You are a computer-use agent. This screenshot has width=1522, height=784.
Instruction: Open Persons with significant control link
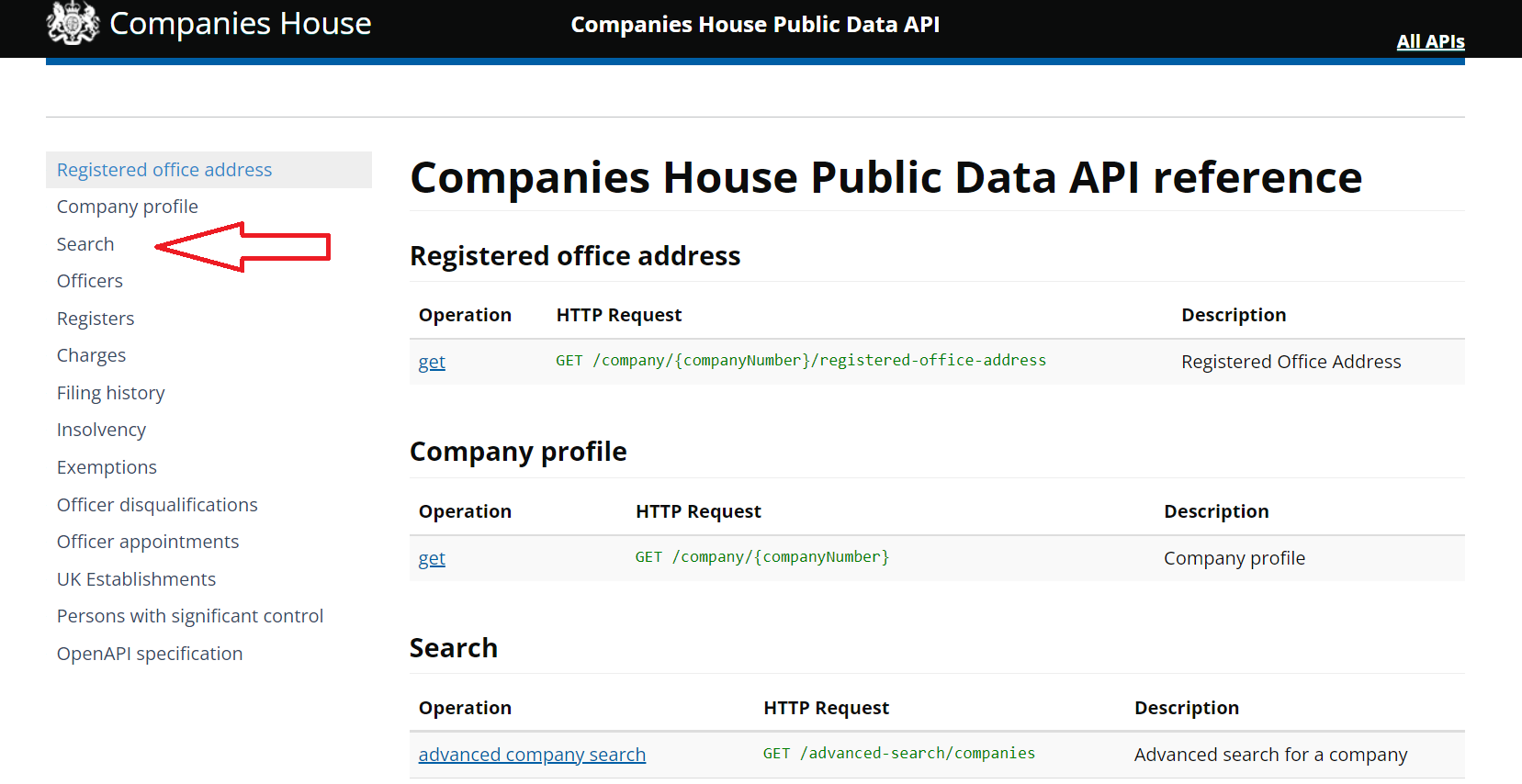[190, 616]
